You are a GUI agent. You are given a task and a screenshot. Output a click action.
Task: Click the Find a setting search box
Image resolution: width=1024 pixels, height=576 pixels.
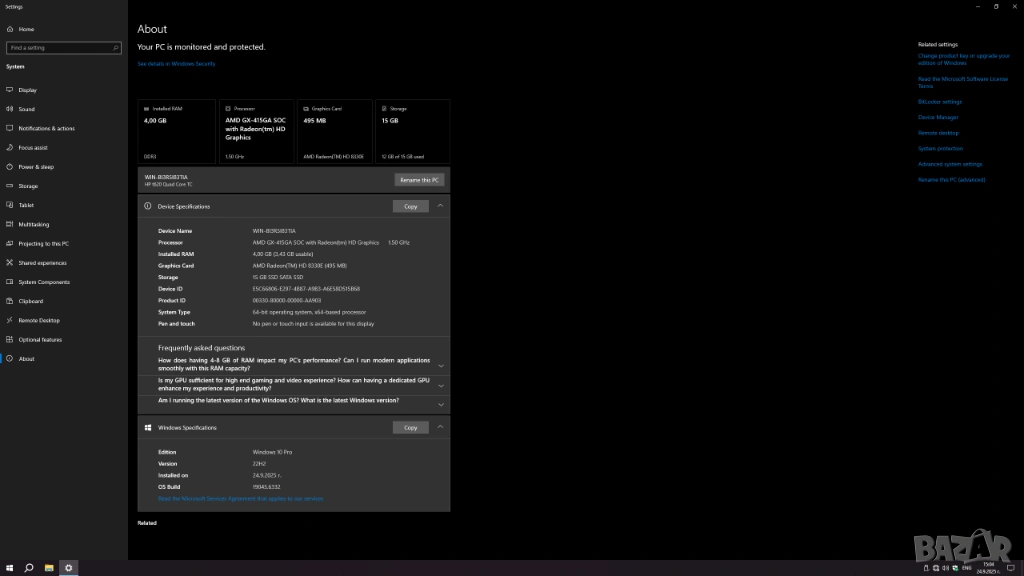[x=64, y=47]
